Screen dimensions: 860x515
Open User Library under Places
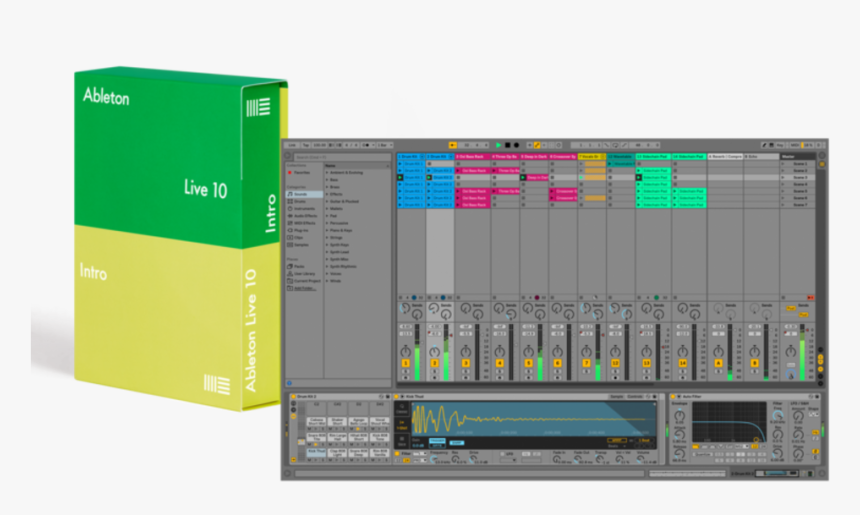[x=304, y=274]
